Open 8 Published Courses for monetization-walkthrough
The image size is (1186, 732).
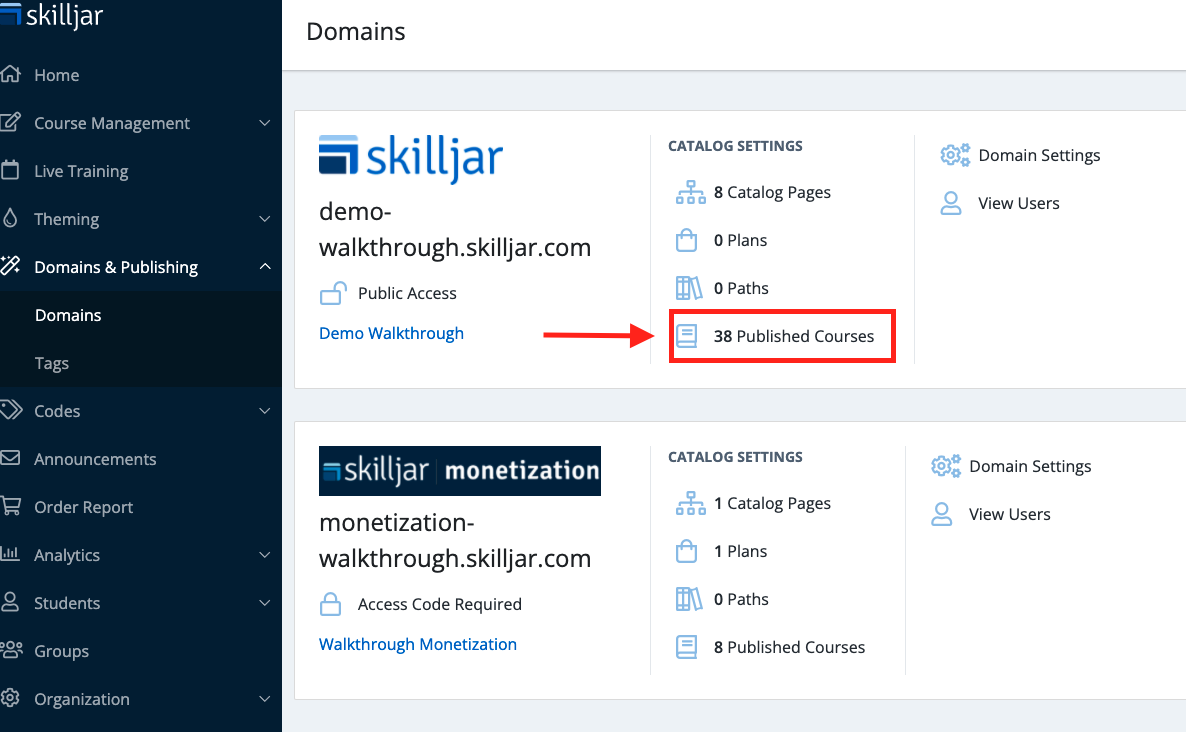point(789,647)
